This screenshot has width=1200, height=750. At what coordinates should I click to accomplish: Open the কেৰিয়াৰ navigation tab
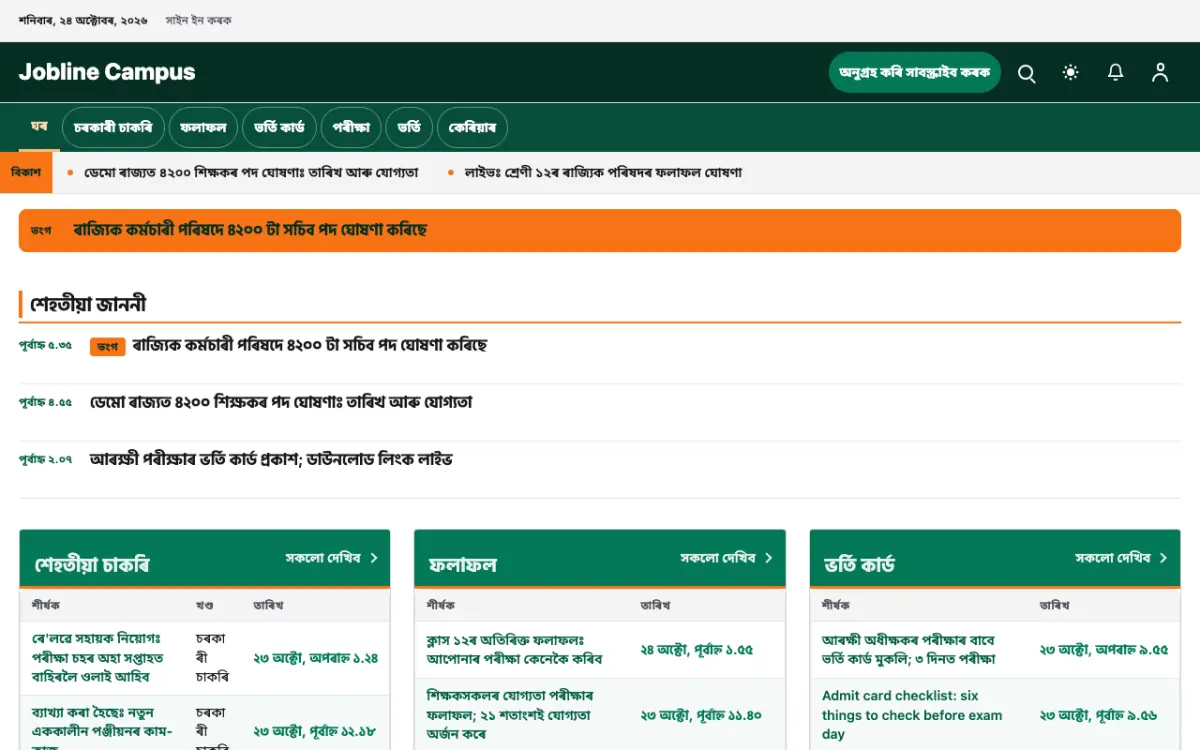coord(472,128)
